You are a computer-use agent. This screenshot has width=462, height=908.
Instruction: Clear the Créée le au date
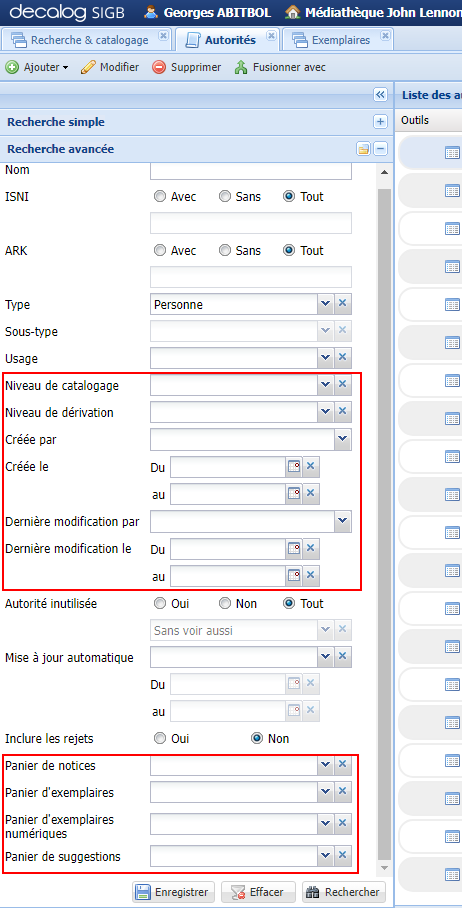311,493
